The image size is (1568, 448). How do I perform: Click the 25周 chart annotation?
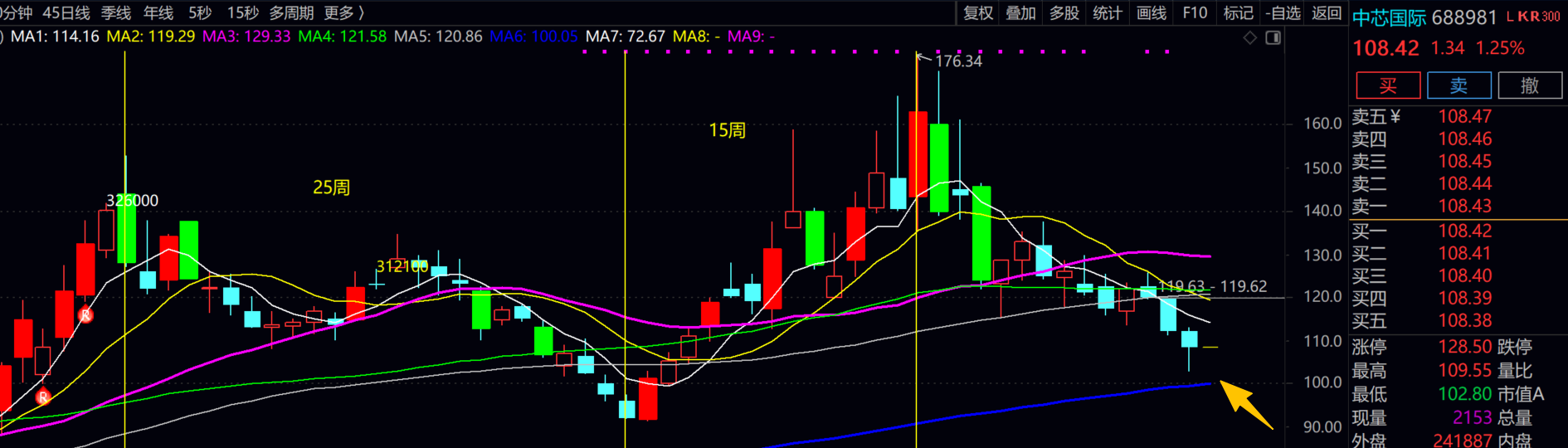coord(331,187)
